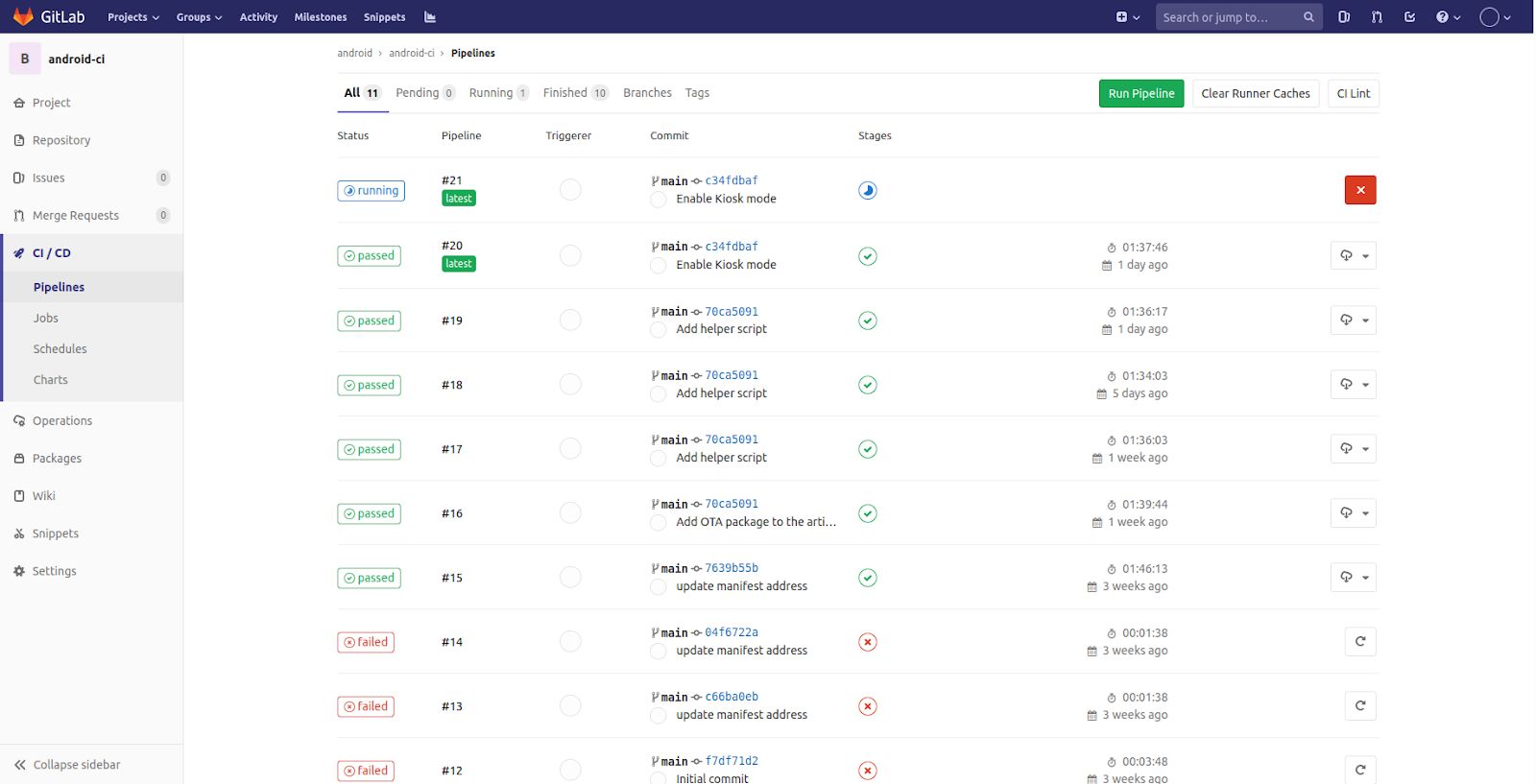The image size is (1536, 784).
Task: Open the user avatar menu
Action: [x=1495, y=17]
